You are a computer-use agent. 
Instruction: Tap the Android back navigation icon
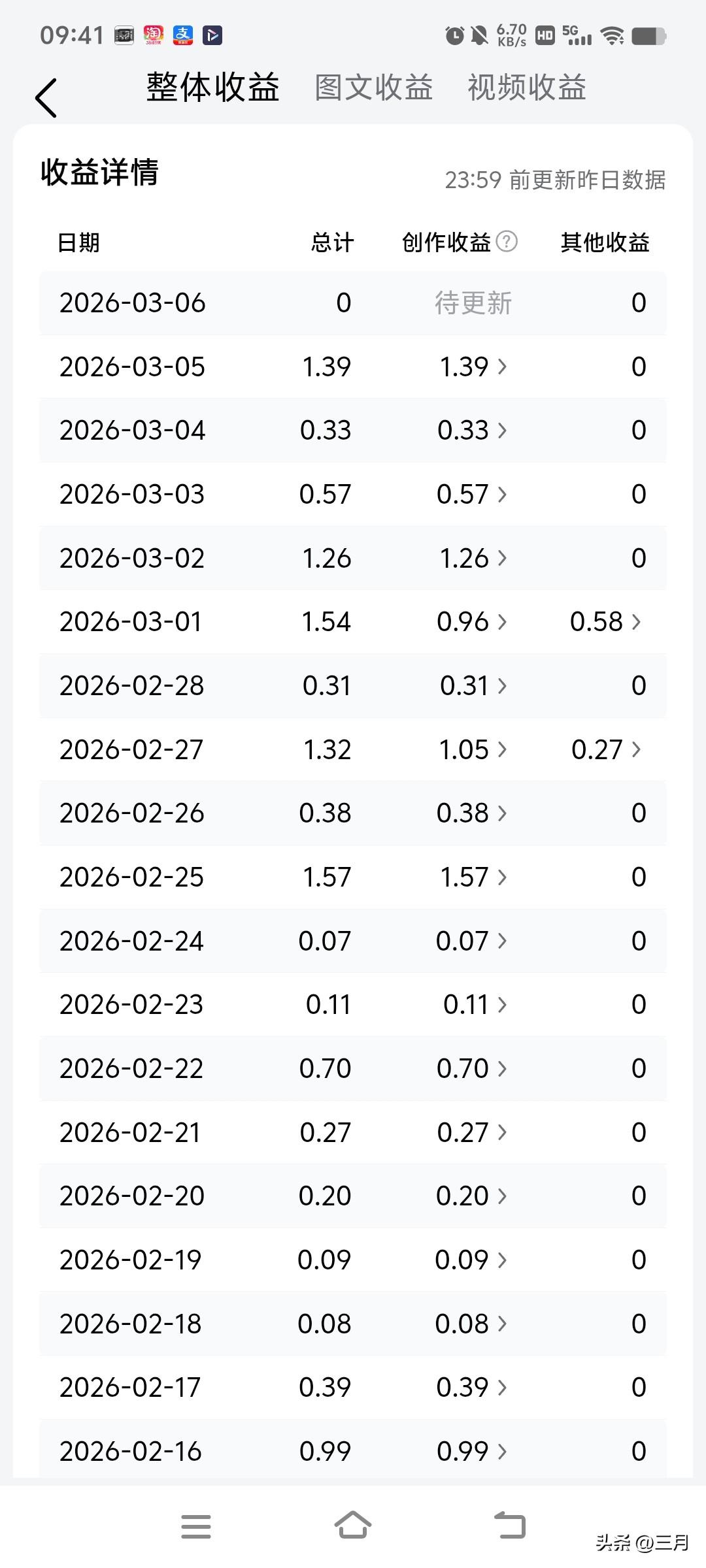(509, 1526)
